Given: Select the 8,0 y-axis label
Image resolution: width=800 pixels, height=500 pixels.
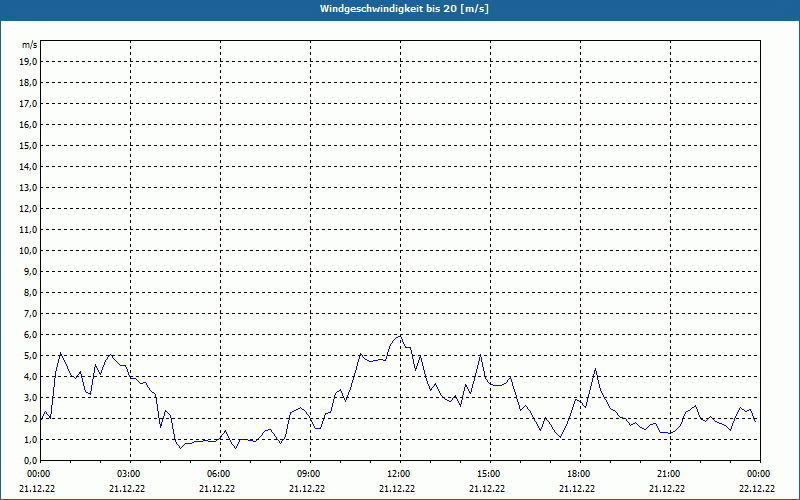Looking at the screenshot, I should [30, 292].
